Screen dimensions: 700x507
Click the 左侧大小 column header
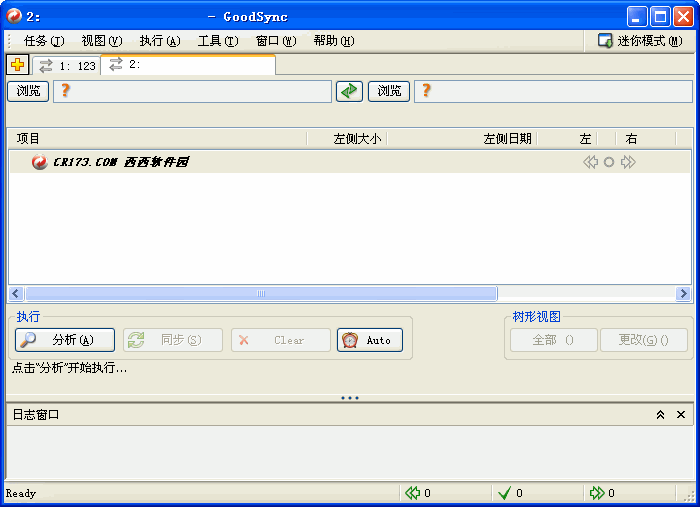click(356, 139)
